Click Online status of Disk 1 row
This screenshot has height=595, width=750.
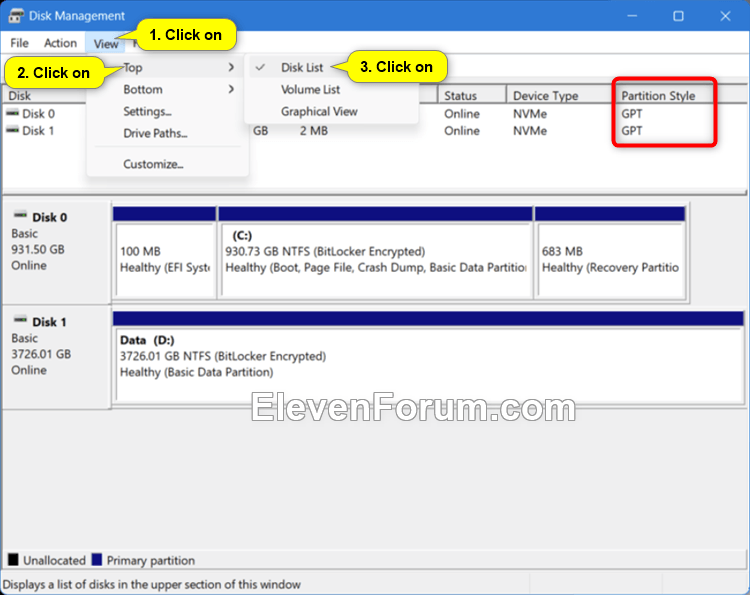462,131
